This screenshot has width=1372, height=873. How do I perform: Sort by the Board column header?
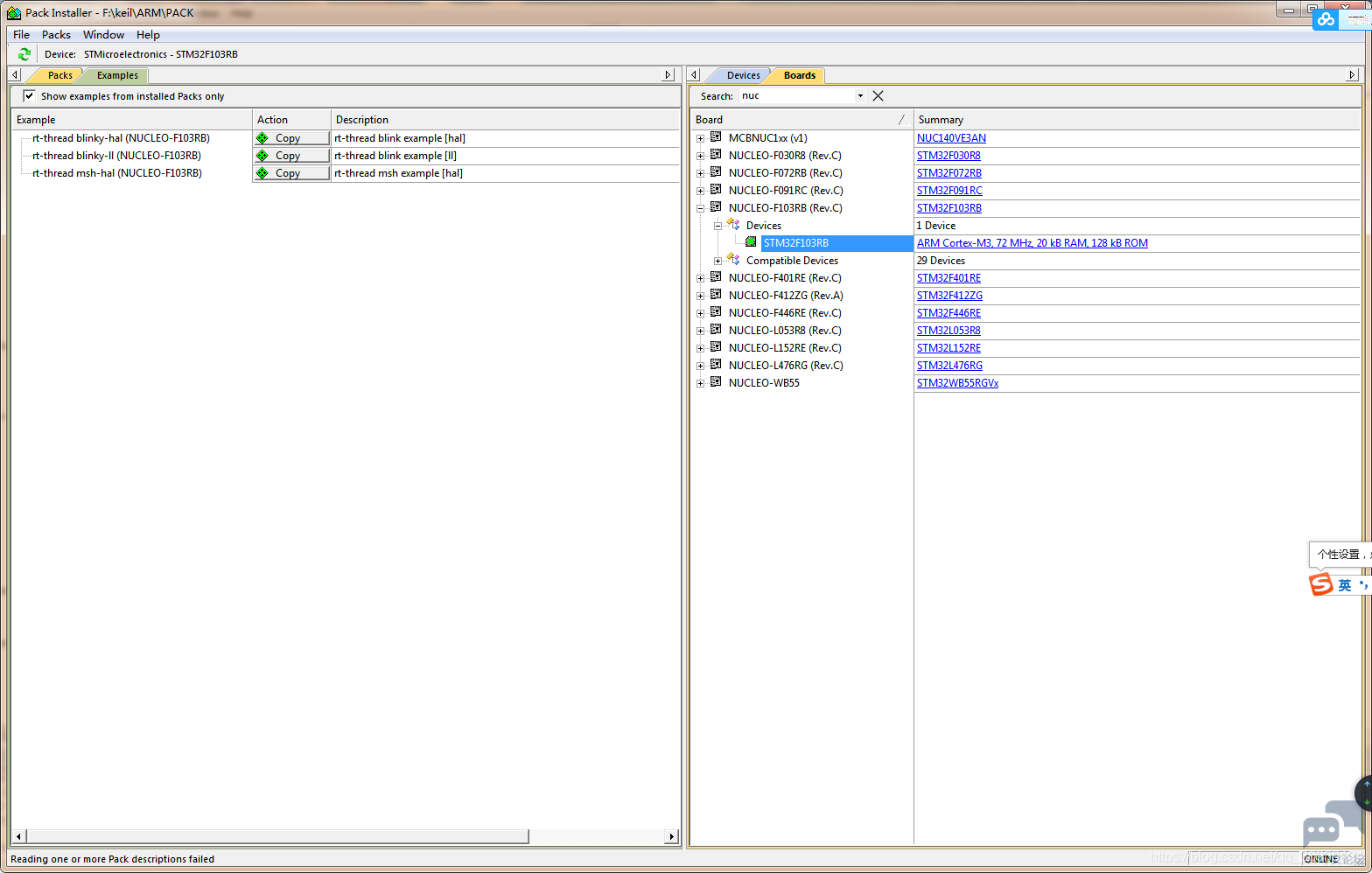pos(801,120)
